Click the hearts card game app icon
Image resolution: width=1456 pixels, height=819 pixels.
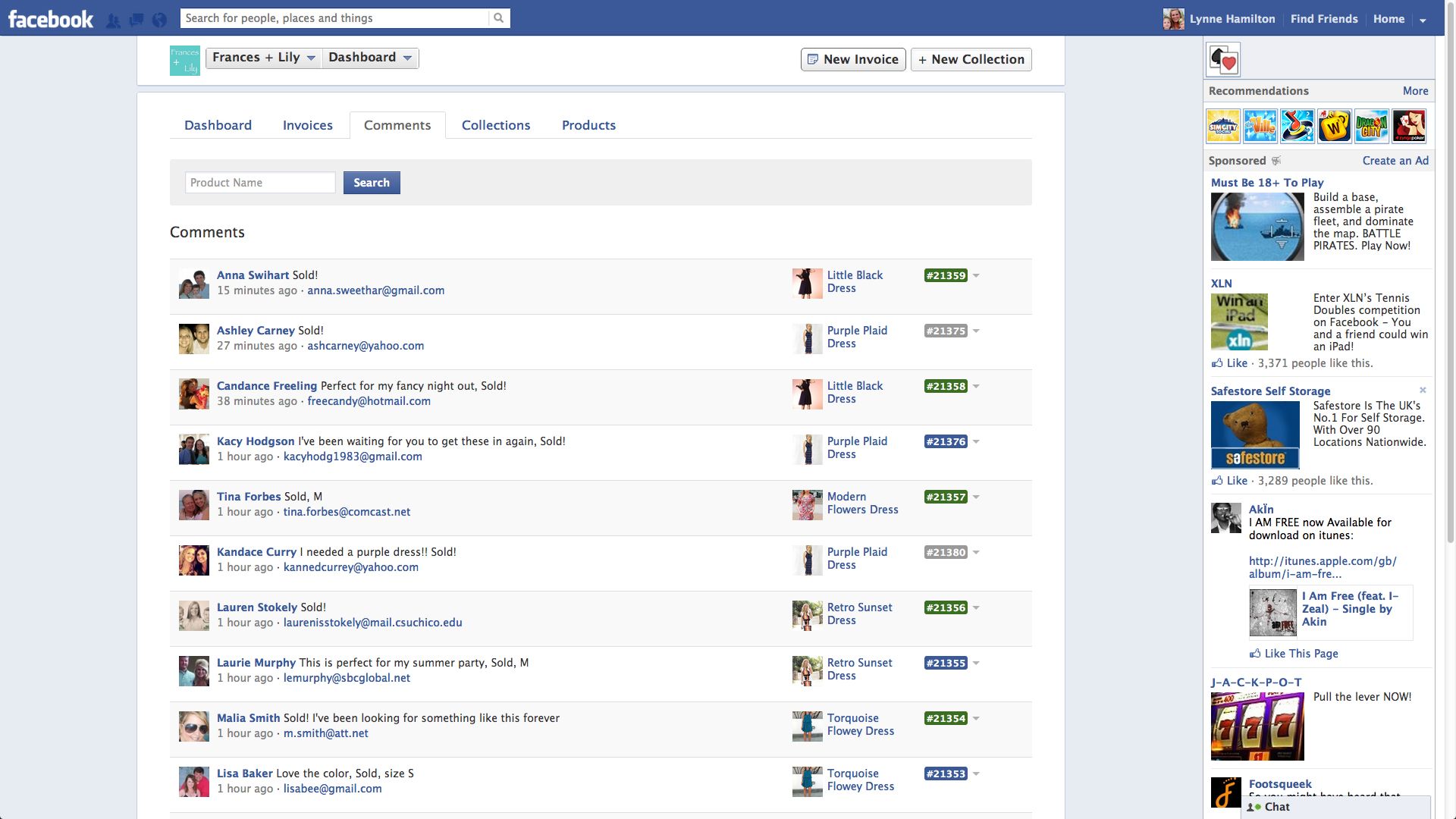tap(1223, 59)
